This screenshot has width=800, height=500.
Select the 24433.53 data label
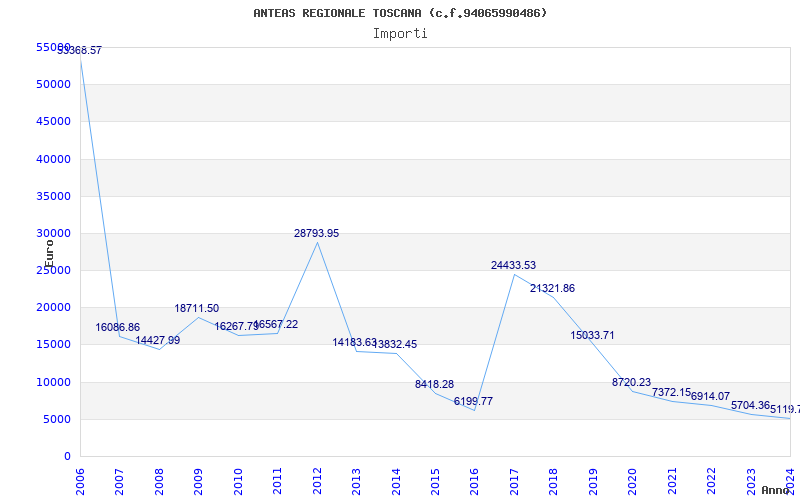click(513, 265)
